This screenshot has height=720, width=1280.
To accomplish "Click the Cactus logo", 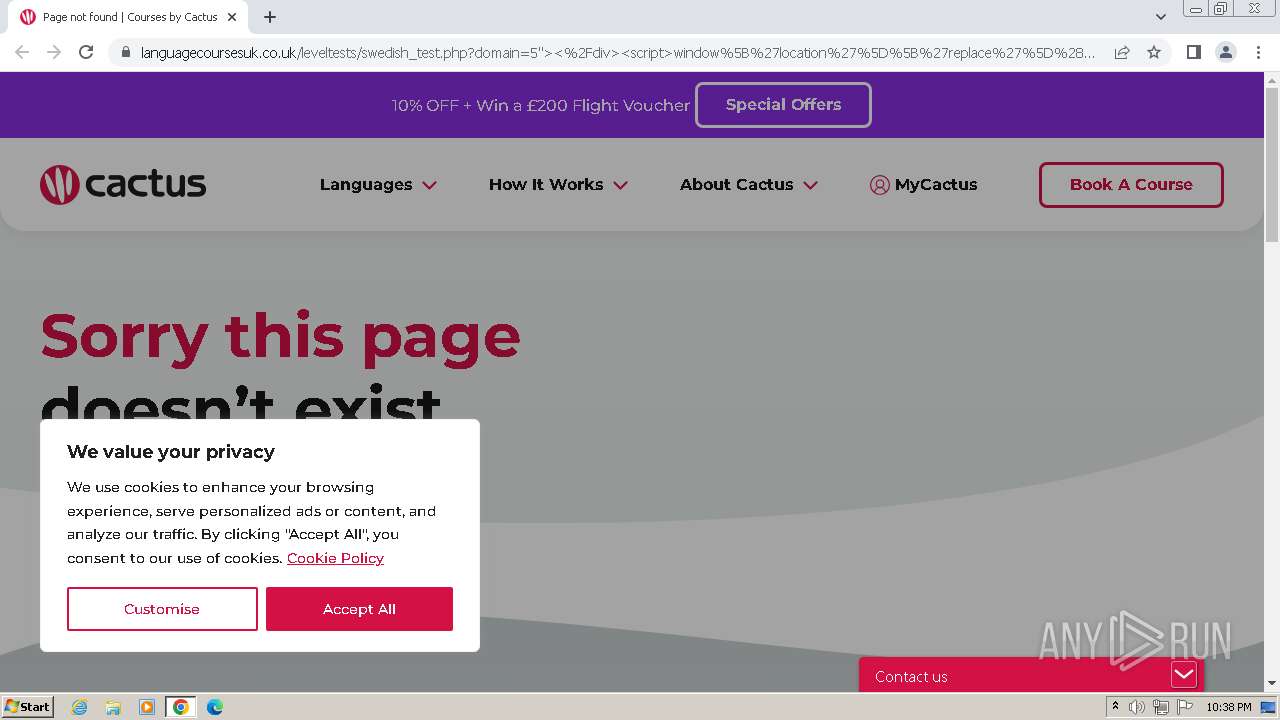I will [123, 185].
